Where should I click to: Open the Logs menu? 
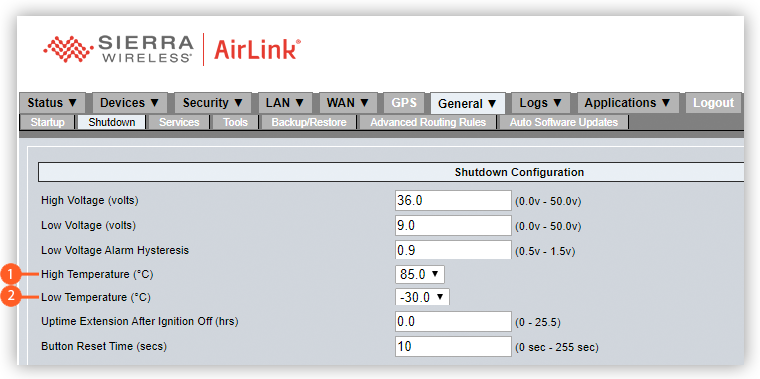tap(541, 103)
